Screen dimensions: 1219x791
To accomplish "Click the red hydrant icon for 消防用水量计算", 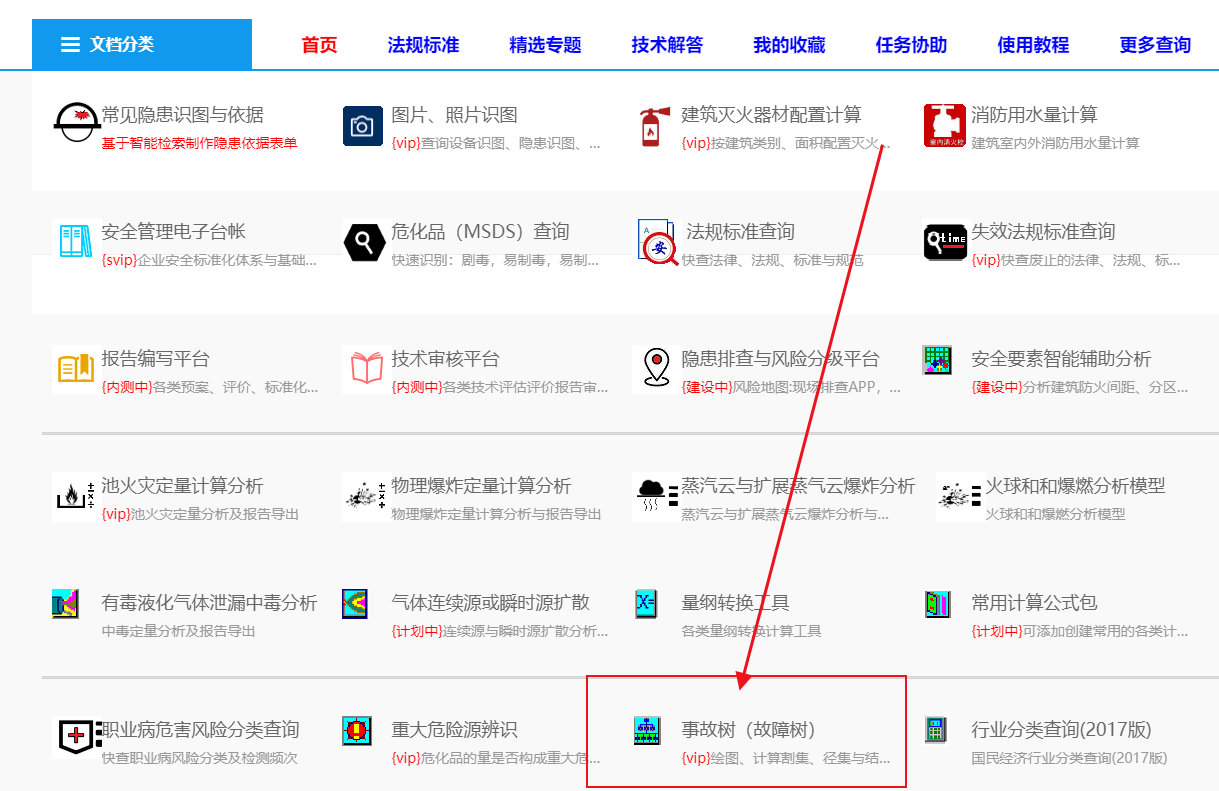I will [944, 126].
